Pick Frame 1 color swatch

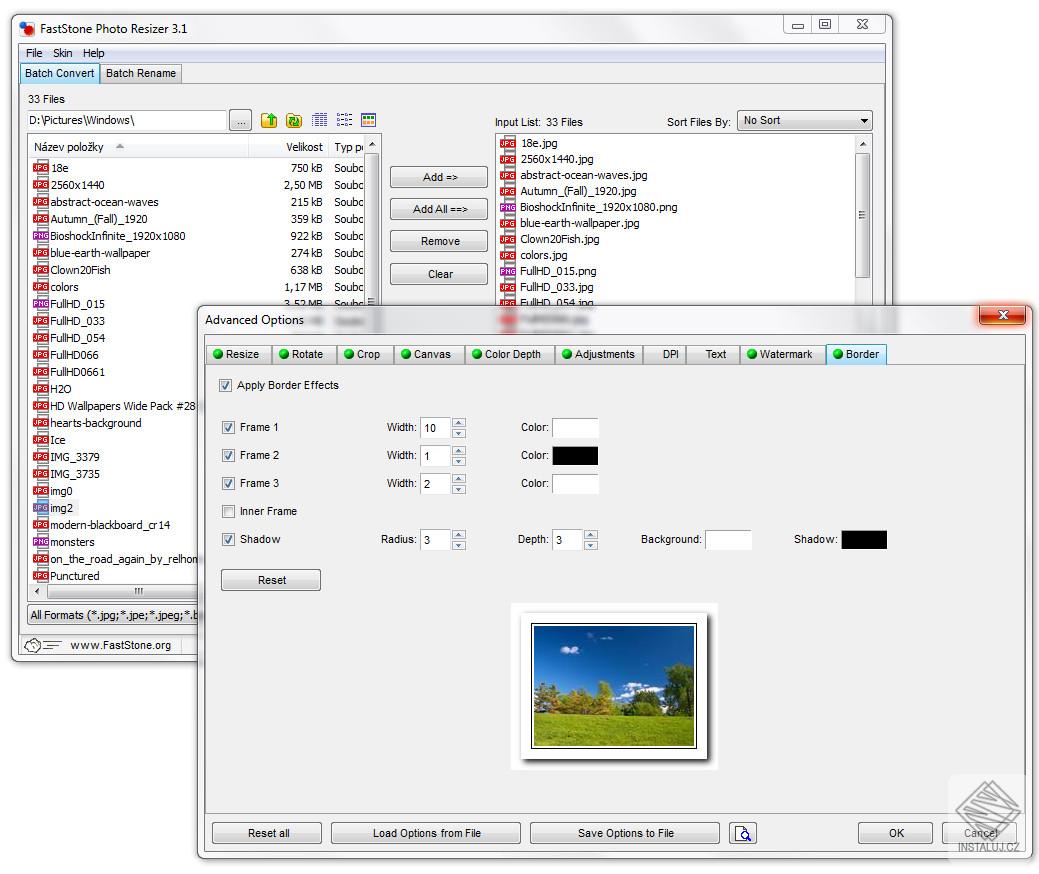(575, 428)
